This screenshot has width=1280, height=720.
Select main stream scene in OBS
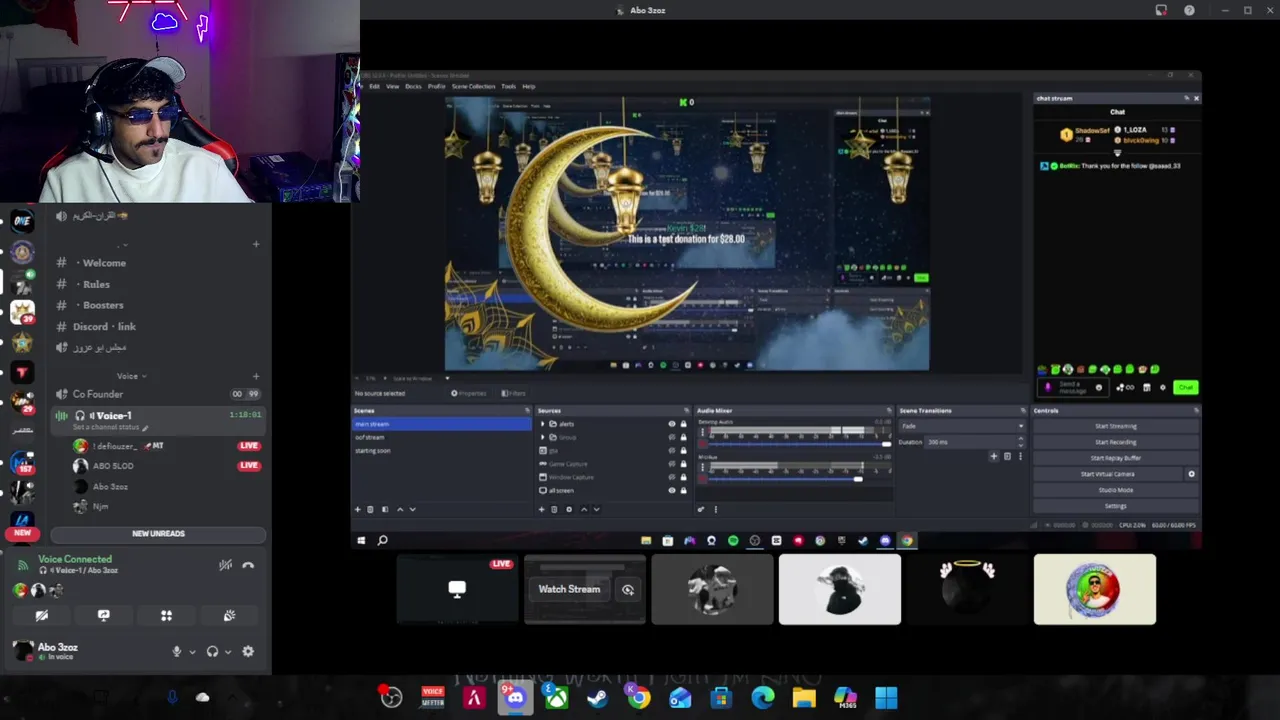[442, 424]
